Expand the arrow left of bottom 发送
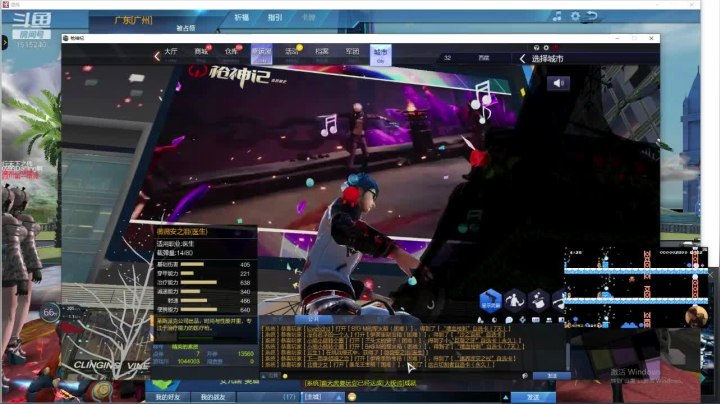The image size is (720, 404). (x=506, y=397)
